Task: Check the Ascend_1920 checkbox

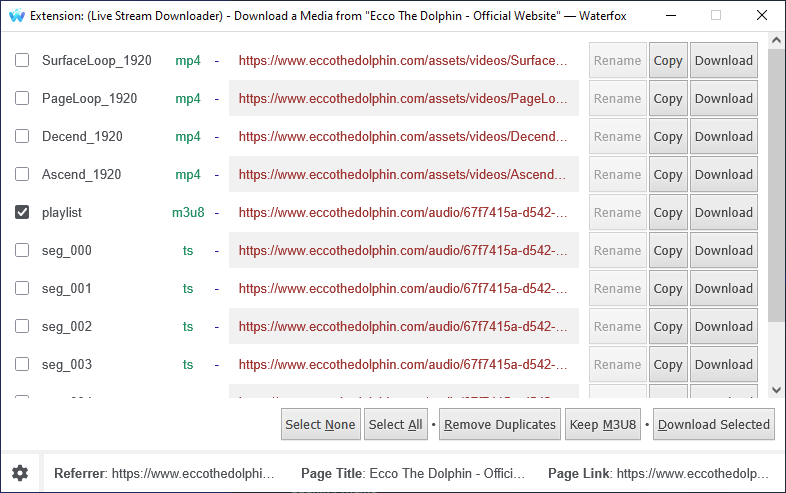Action: [x=22, y=174]
